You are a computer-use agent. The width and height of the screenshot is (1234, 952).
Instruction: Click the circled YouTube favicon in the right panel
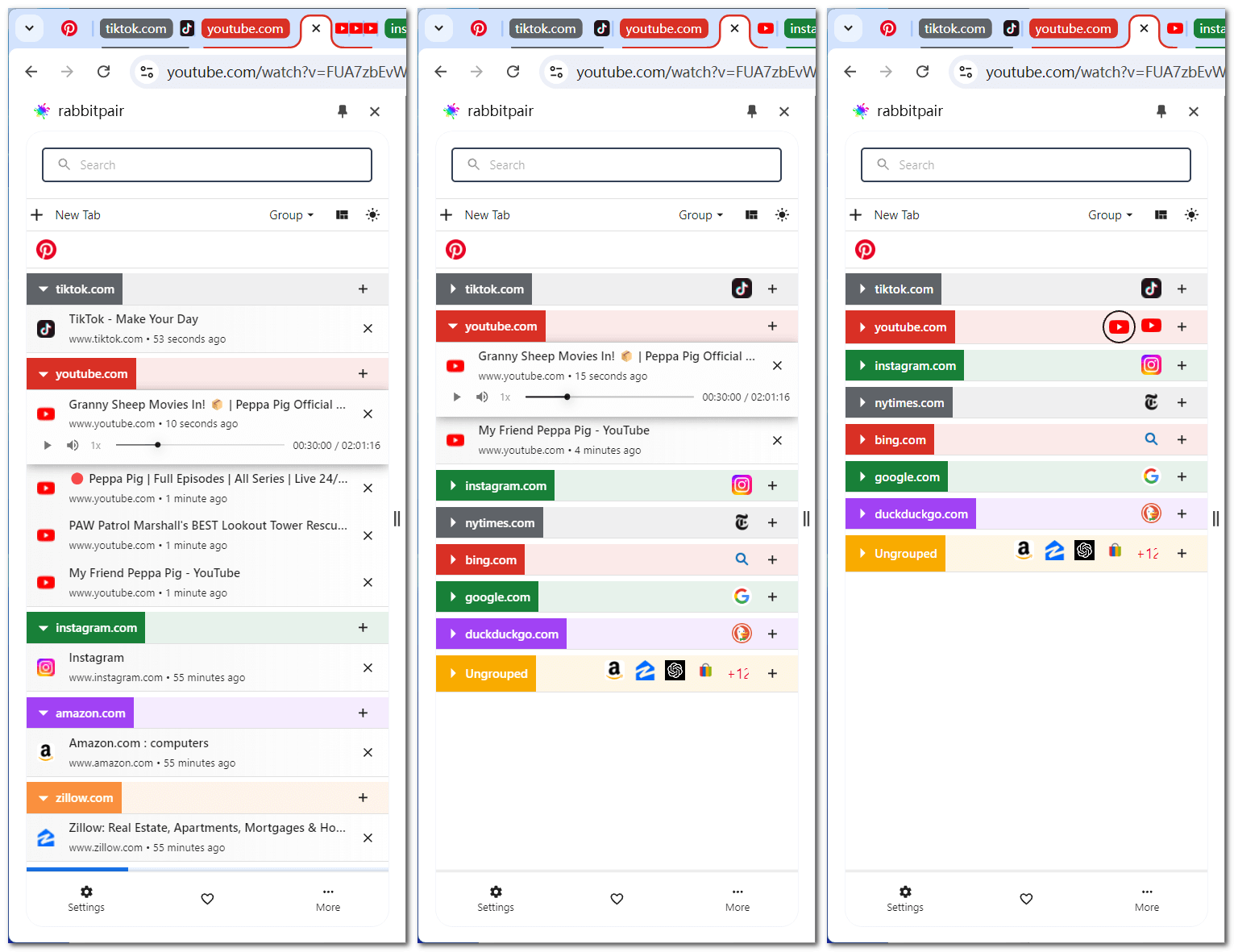click(x=1119, y=326)
